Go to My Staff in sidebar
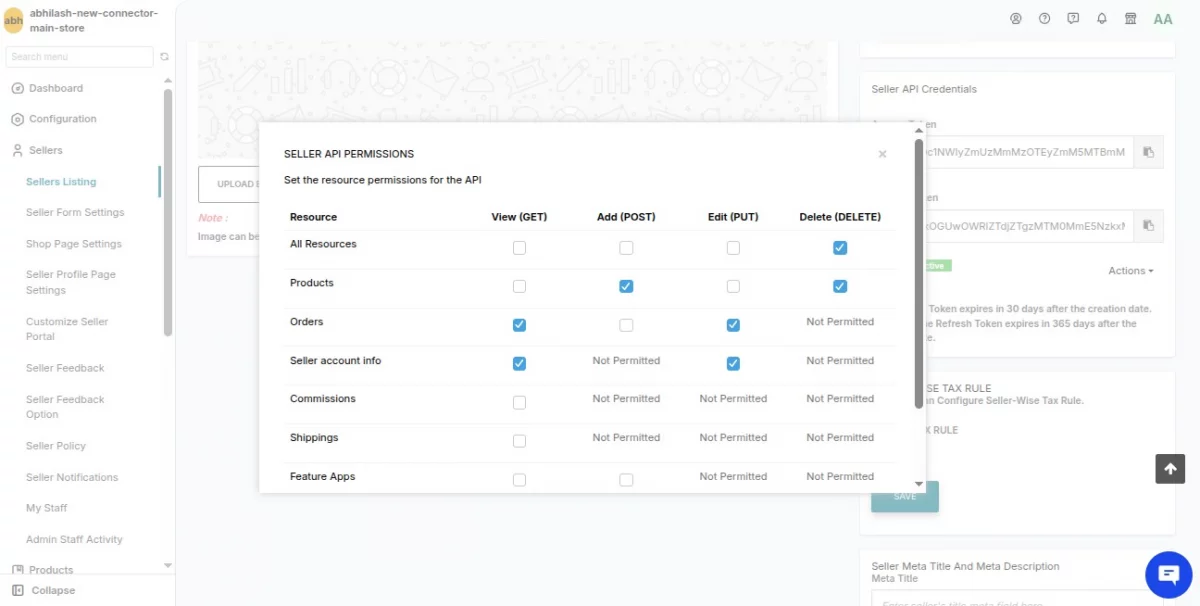 click(x=47, y=508)
